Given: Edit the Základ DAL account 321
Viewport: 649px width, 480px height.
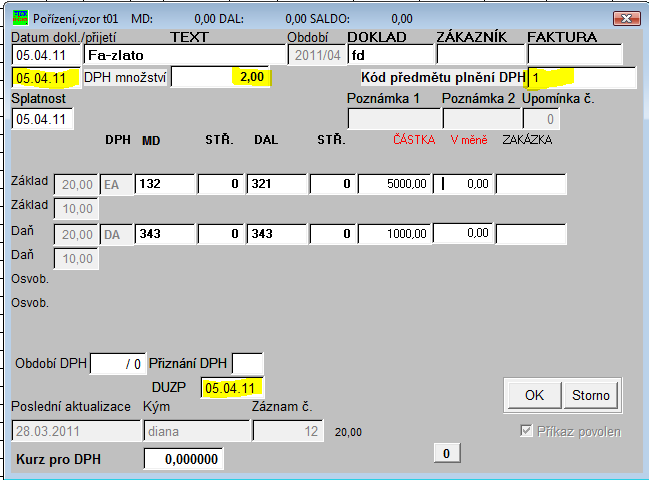Looking at the screenshot, I should click(x=276, y=184).
